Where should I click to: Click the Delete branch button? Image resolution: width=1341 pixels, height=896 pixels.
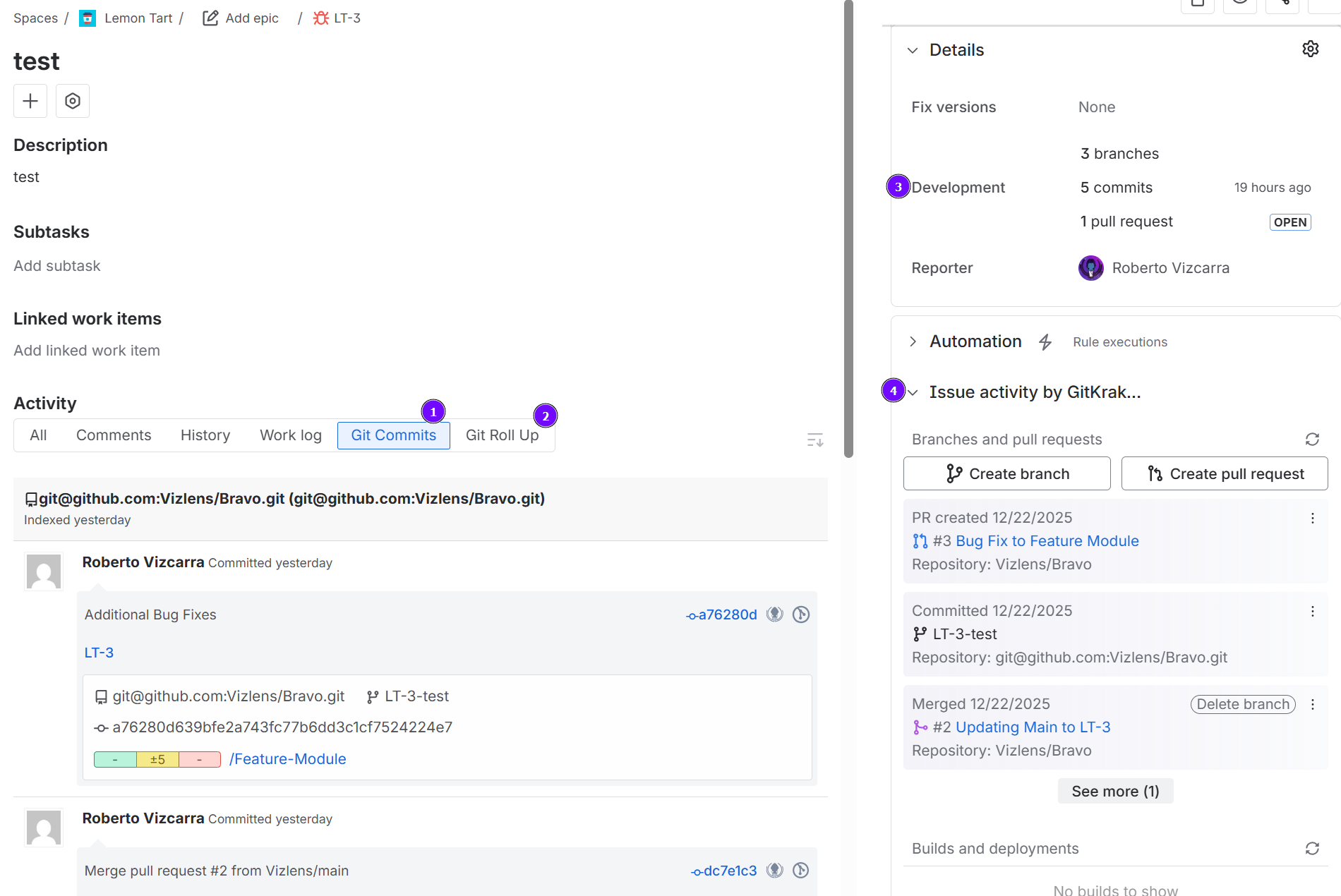click(1242, 704)
